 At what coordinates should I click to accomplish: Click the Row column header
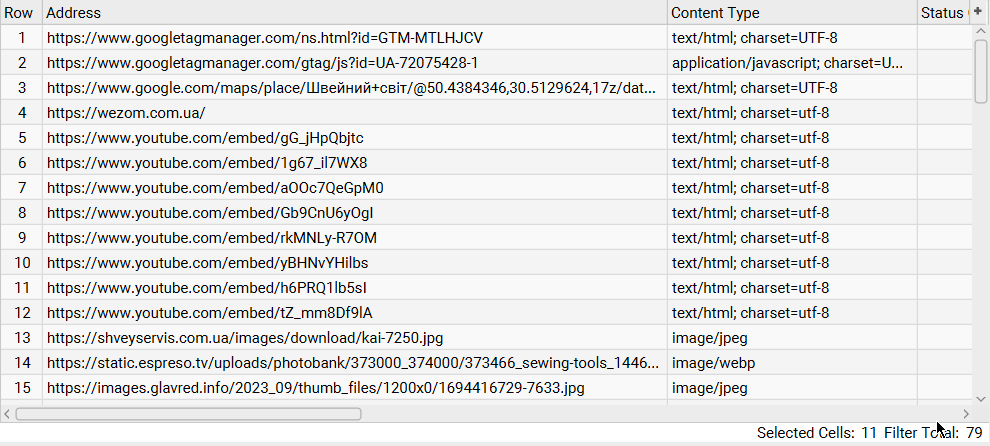[20, 13]
